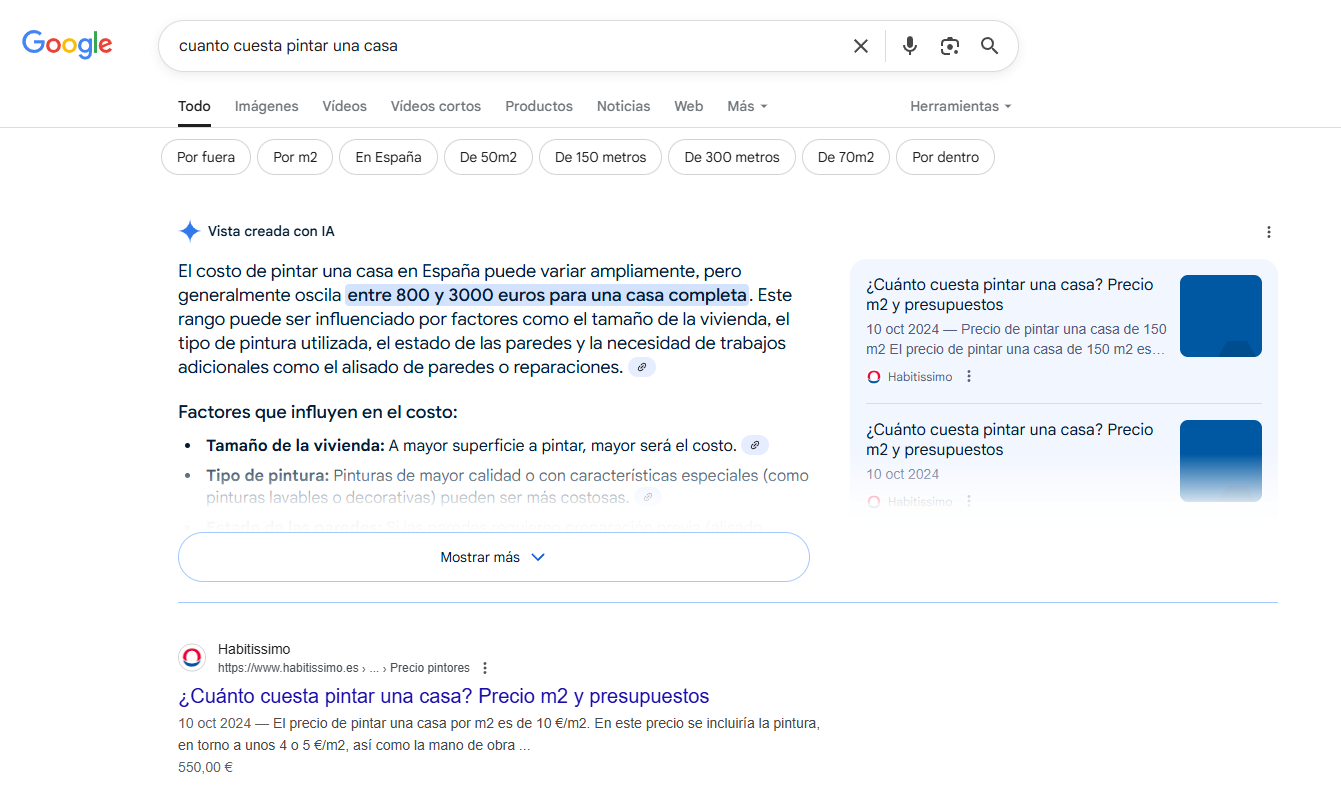Start voice search with microphone icon
1341x800 pixels.
coord(909,46)
